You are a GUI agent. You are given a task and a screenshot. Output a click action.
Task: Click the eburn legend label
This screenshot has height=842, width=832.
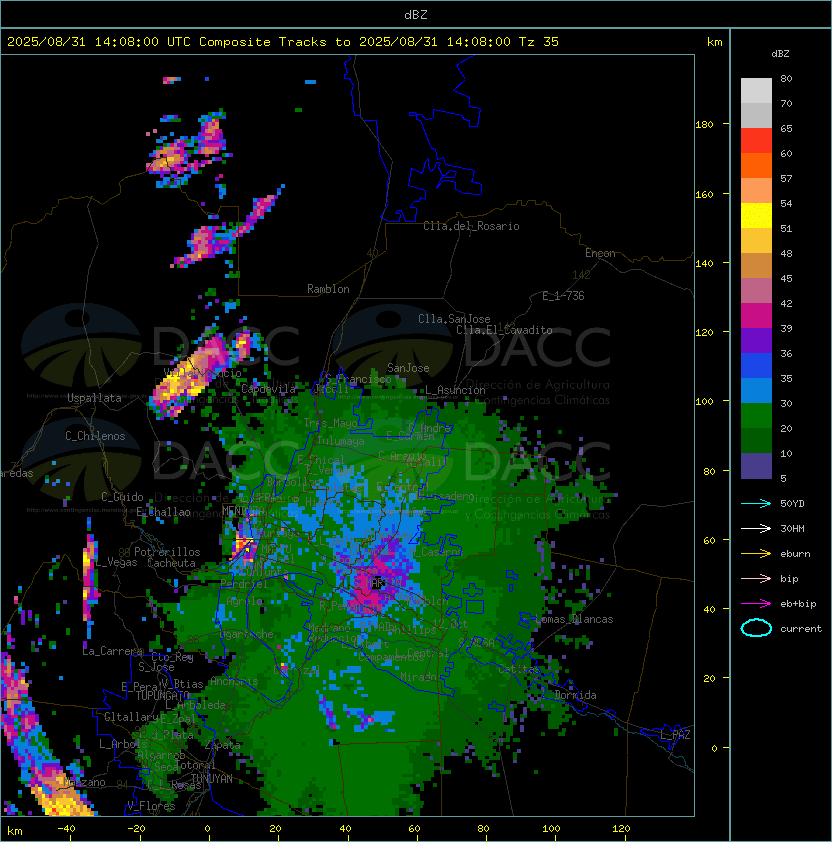point(795,554)
